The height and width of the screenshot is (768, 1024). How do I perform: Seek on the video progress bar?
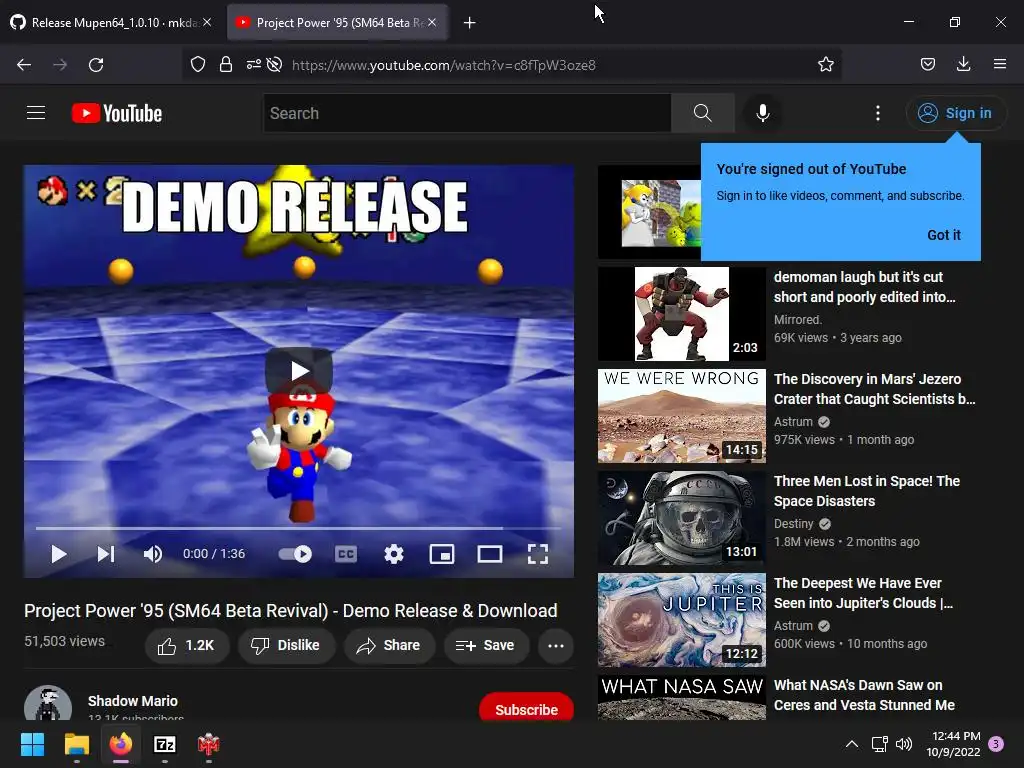(x=298, y=527)
